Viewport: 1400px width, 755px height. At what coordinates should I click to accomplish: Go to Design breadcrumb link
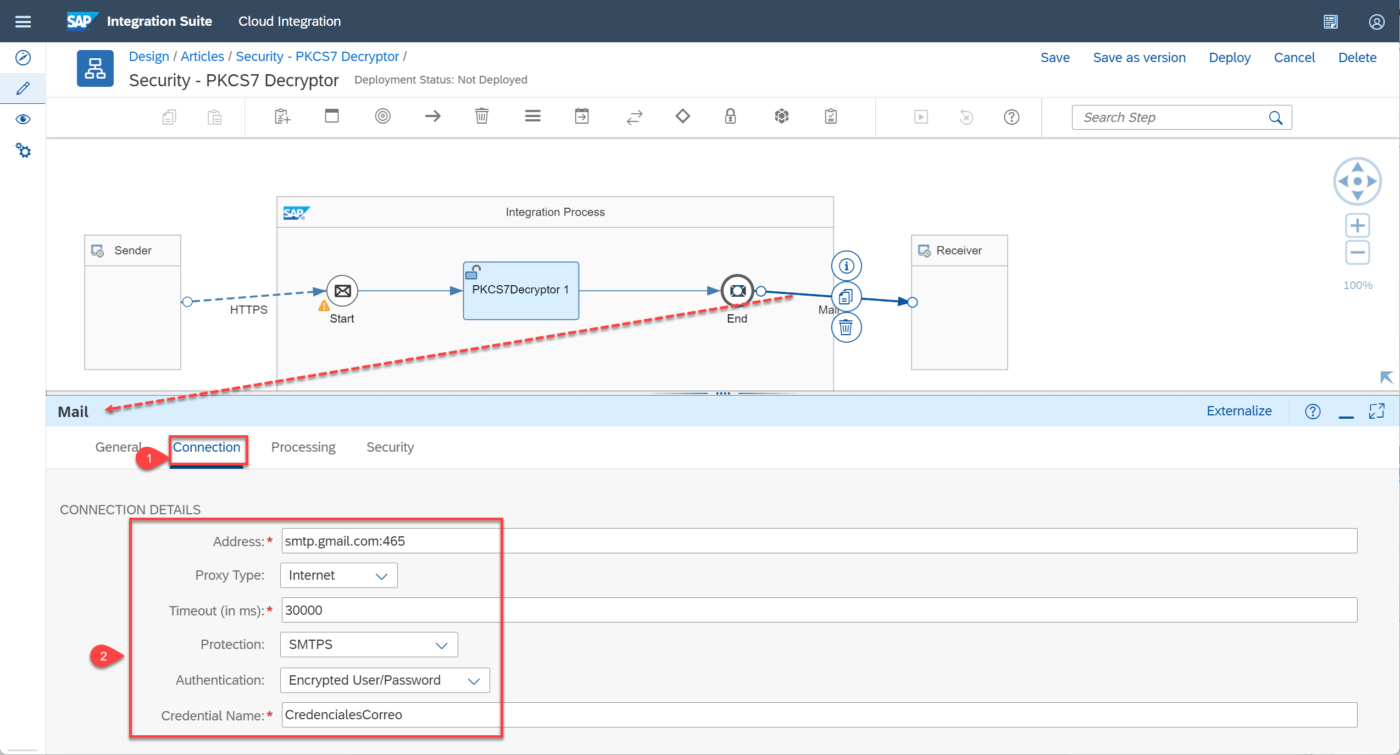point(149,57)
